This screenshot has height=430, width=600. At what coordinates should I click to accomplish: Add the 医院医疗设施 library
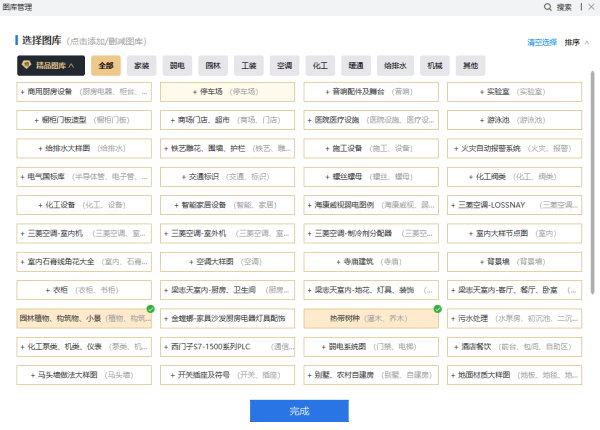(x=371, y=120)
